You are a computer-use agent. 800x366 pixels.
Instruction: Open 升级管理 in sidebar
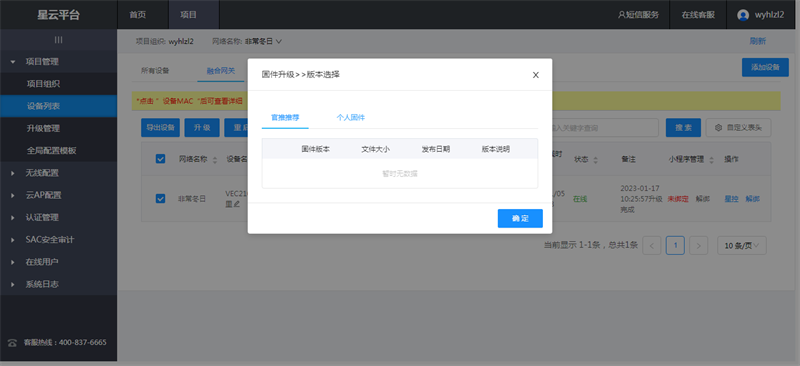[59, 129]
